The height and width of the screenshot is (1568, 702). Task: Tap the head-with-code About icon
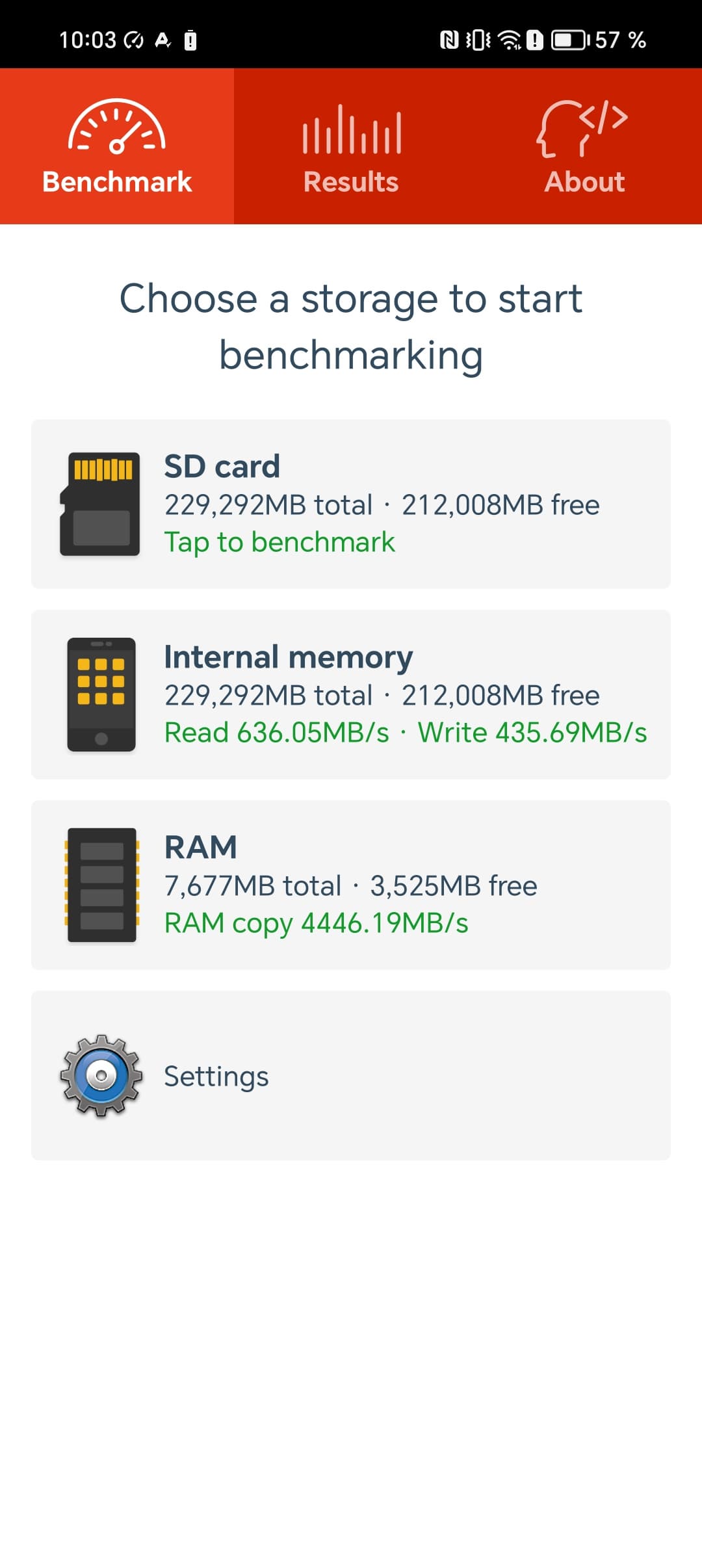coord(582,128)
